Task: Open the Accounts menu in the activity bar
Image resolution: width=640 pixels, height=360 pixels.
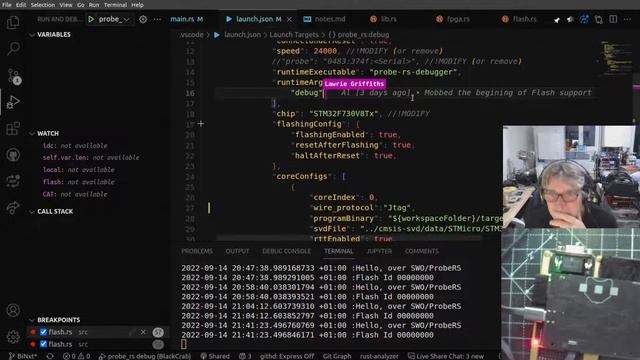Action: [13, 311]
